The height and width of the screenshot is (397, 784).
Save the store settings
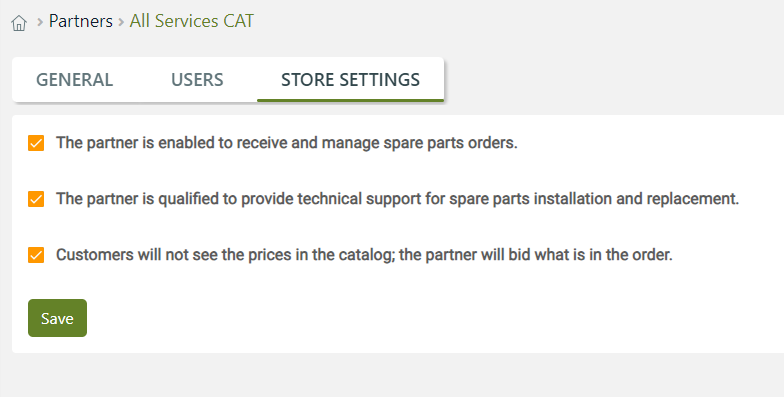(x=58, y=318)
